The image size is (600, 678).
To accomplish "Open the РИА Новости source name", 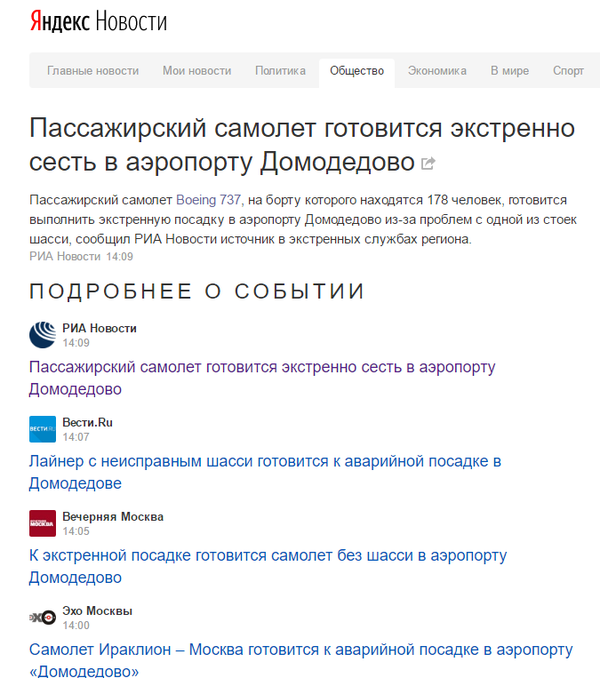I will pyautogui.click(x=99, y=328).
